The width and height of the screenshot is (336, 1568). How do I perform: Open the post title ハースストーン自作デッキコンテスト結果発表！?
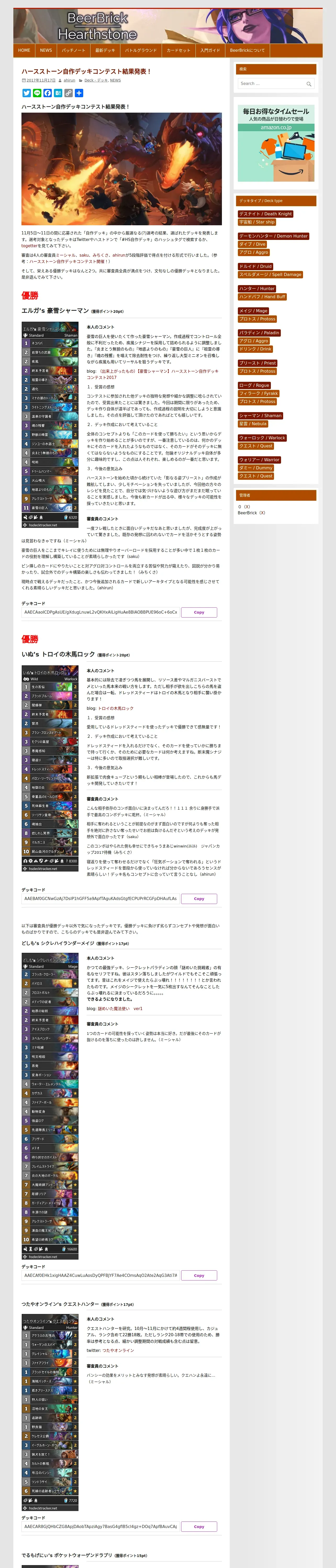pyautogui.click(x=86, y=71)
